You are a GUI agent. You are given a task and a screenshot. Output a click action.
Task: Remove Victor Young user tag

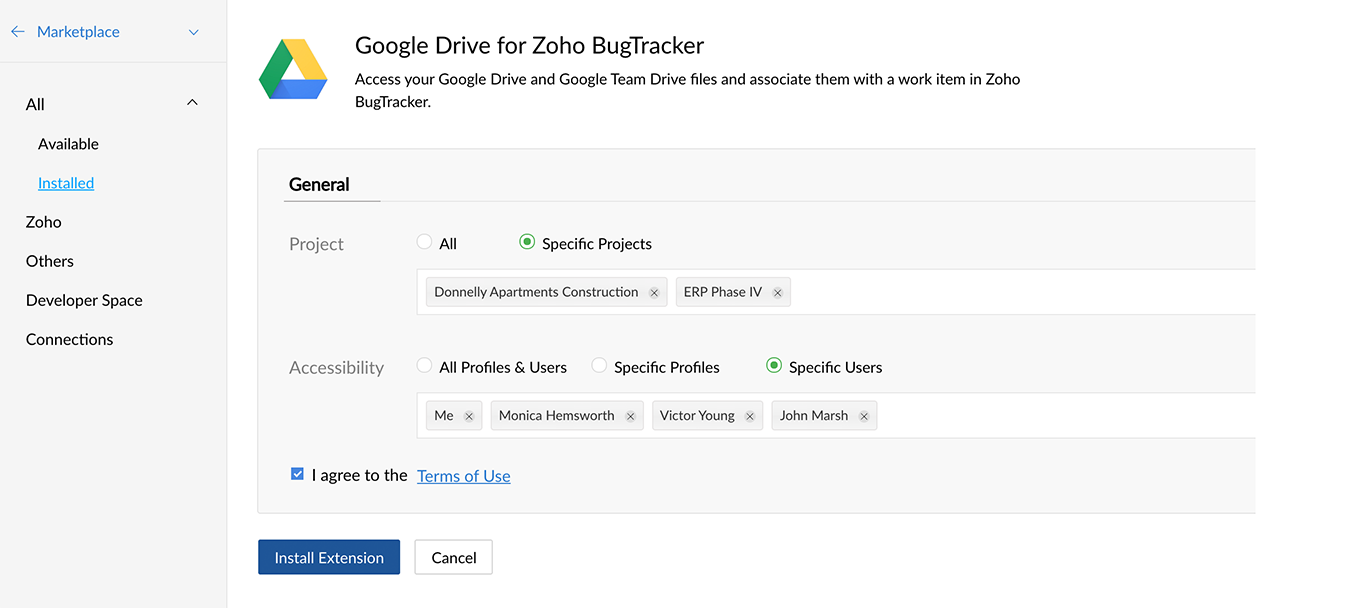click(x=750, y=417)
